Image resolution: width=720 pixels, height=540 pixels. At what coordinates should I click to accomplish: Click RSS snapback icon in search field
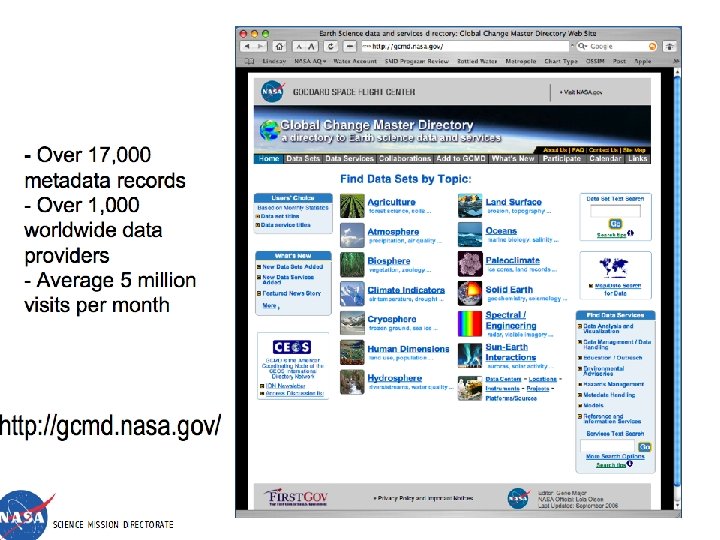pos(652,46)
